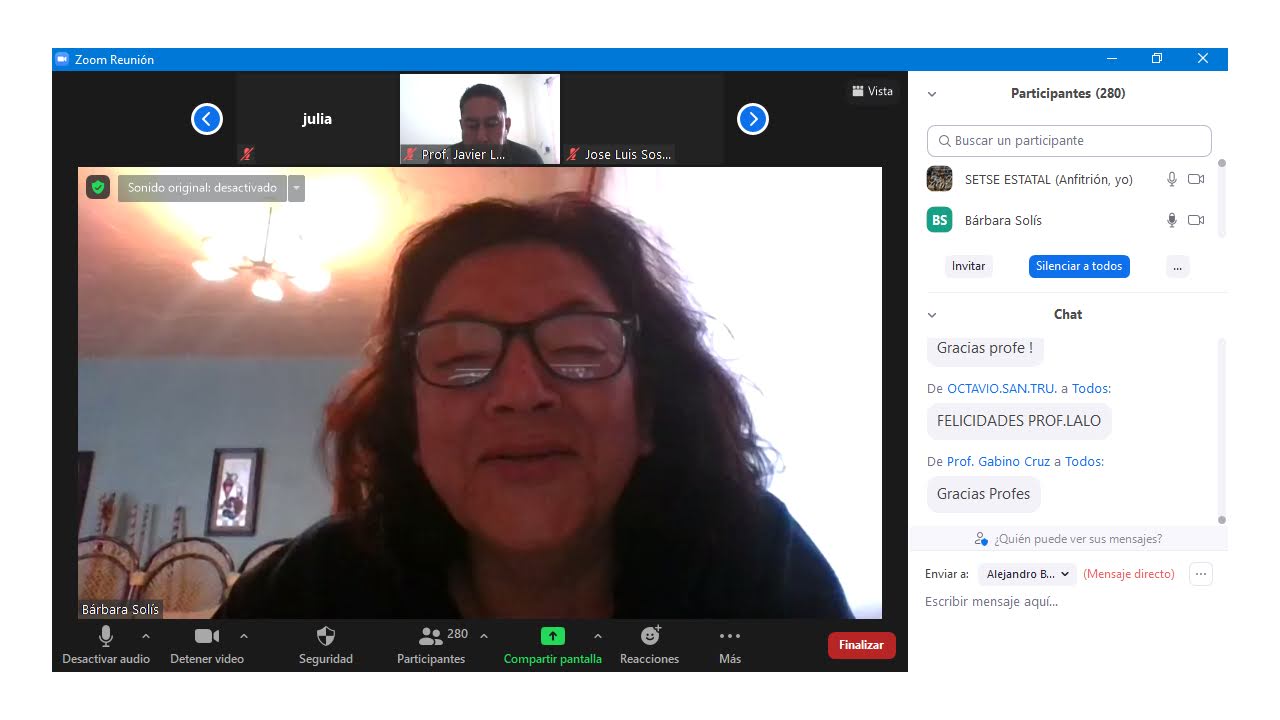Click the Zoom logo in title bar
The image size is (1280, 720).
[x=62, y=59]
